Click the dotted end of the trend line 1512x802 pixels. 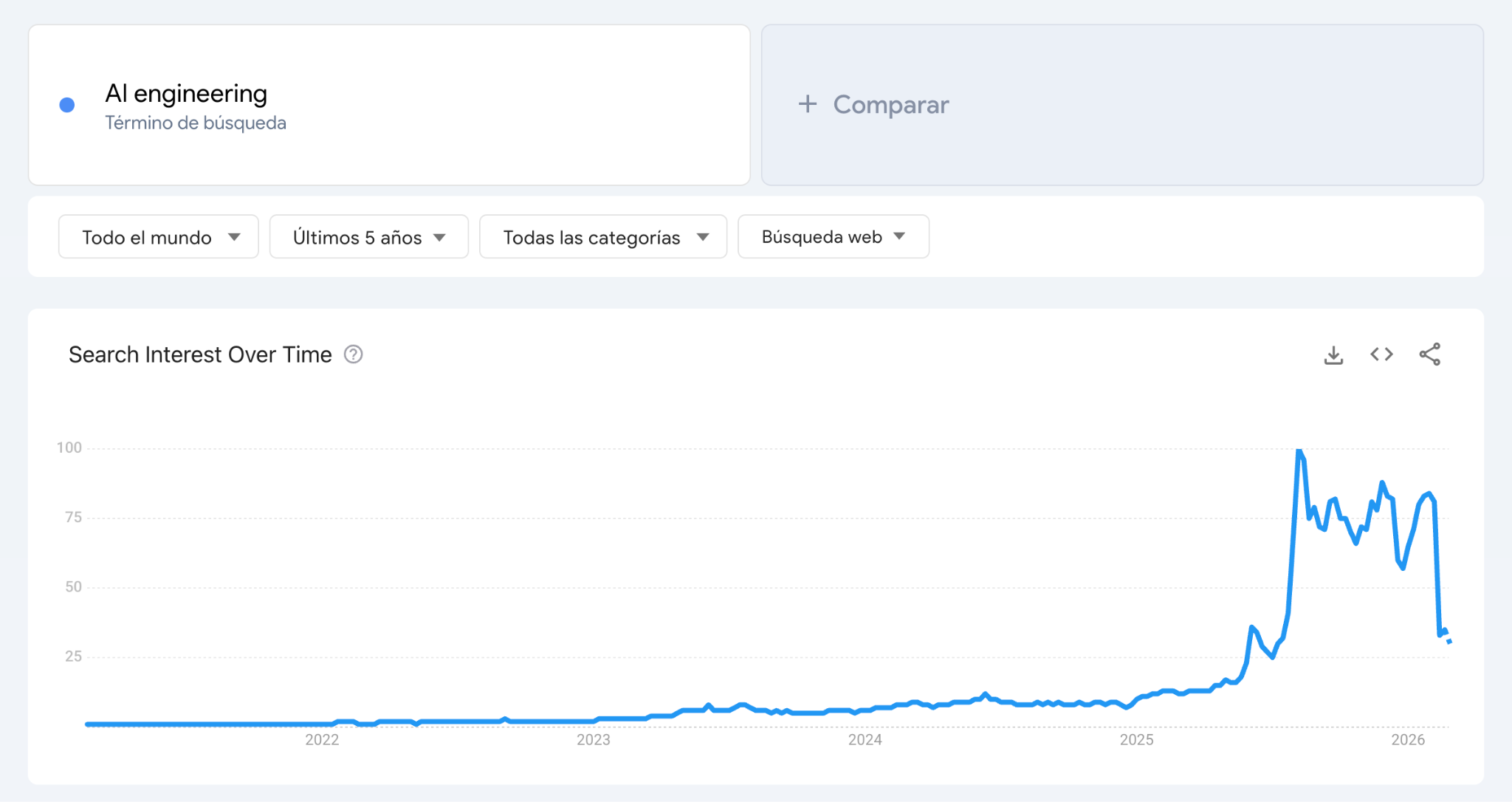tap(1449, 639)
